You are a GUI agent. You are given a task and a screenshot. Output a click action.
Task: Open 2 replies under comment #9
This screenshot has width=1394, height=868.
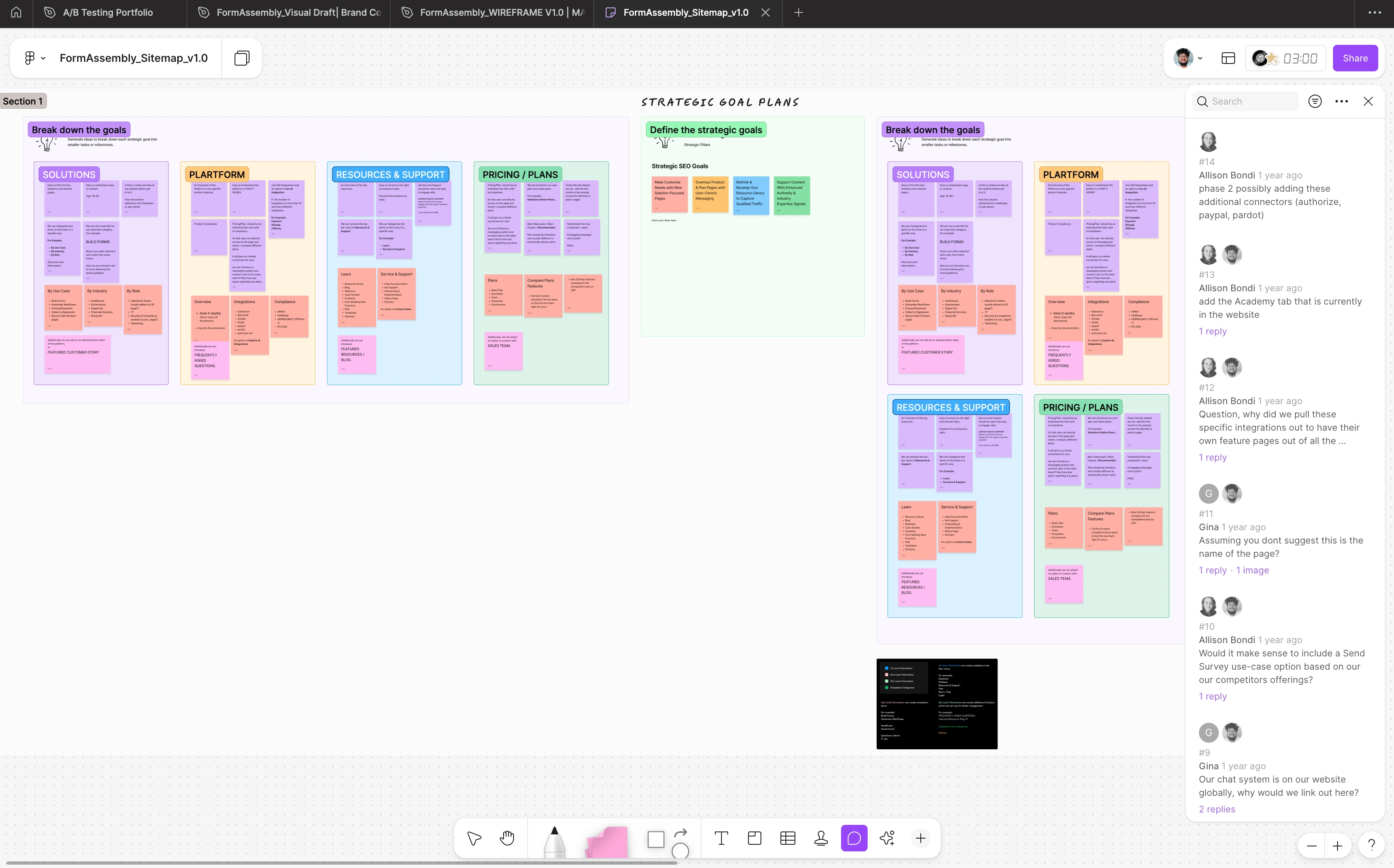[x=1216, y=809]
